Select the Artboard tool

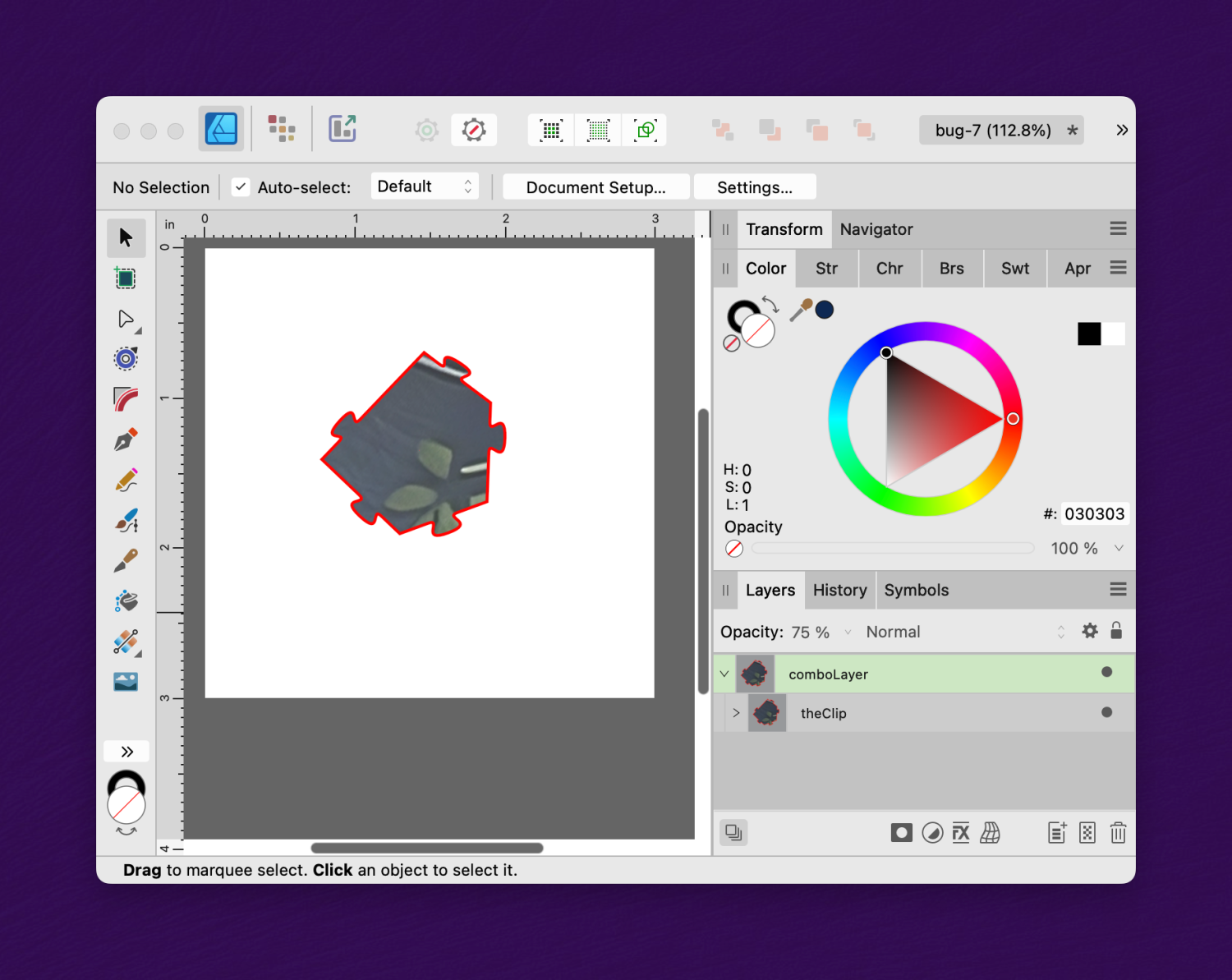(126, 278)
